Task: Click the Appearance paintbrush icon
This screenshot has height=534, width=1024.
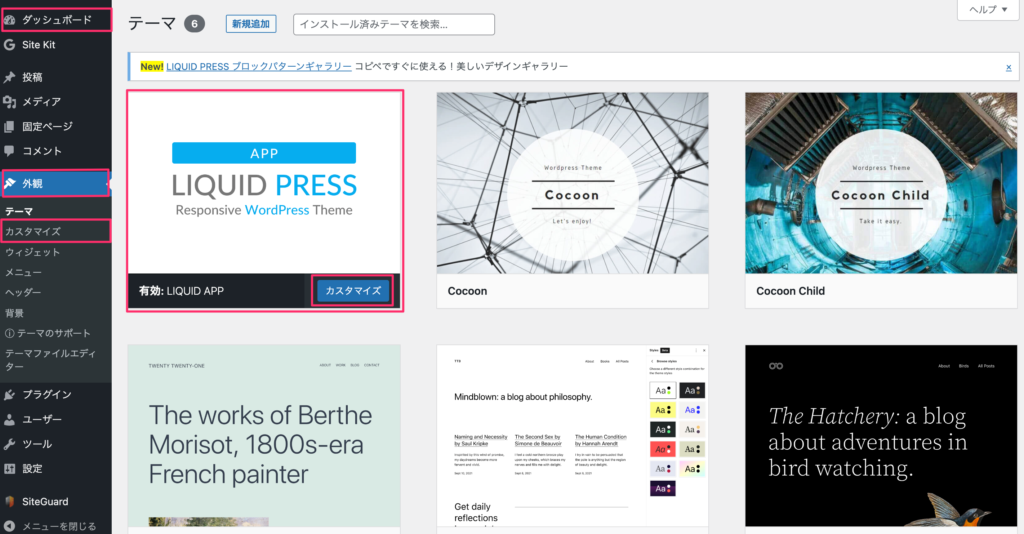Action: [10, 183]
